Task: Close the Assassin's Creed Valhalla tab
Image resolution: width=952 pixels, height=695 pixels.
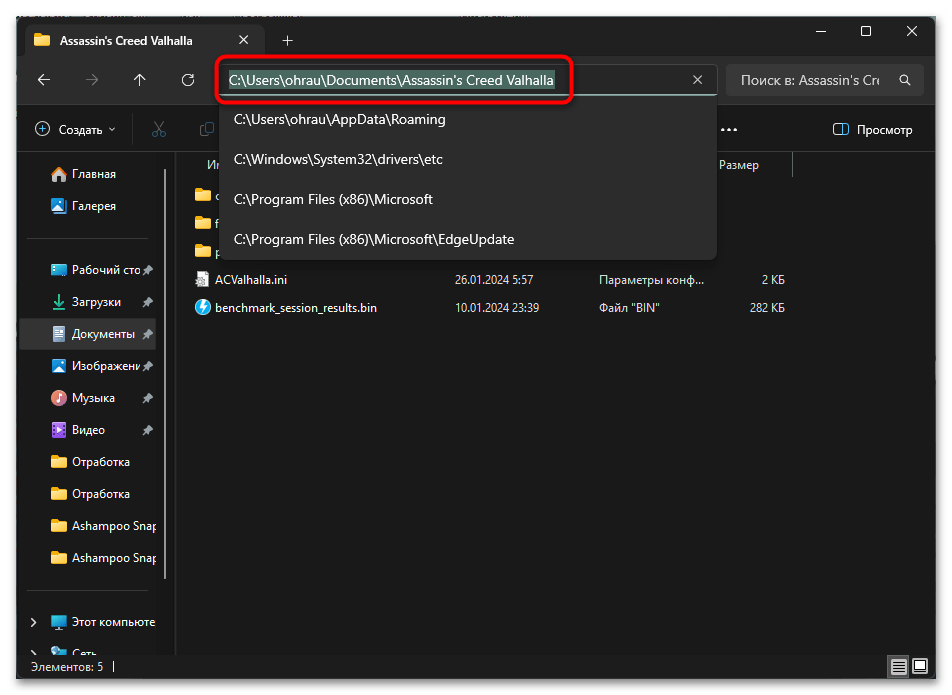Action: coord(243,40)
